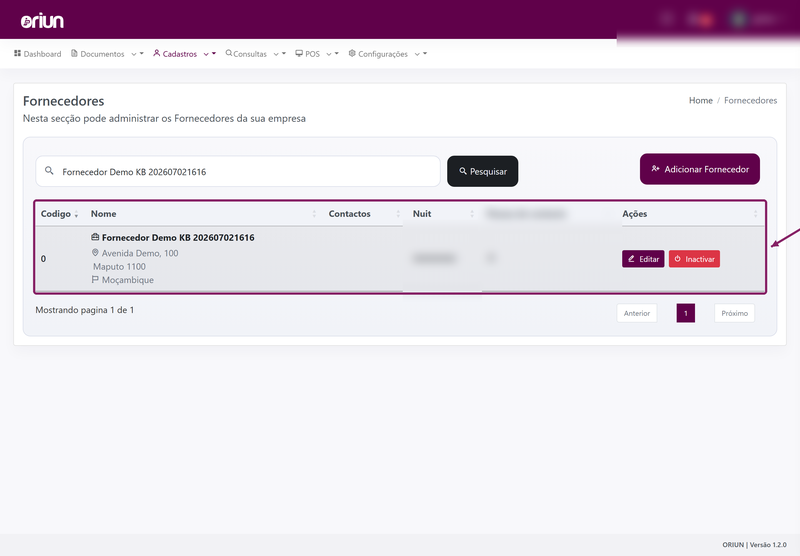Click the POS monitor icon
800x556 pixels.
299,53
